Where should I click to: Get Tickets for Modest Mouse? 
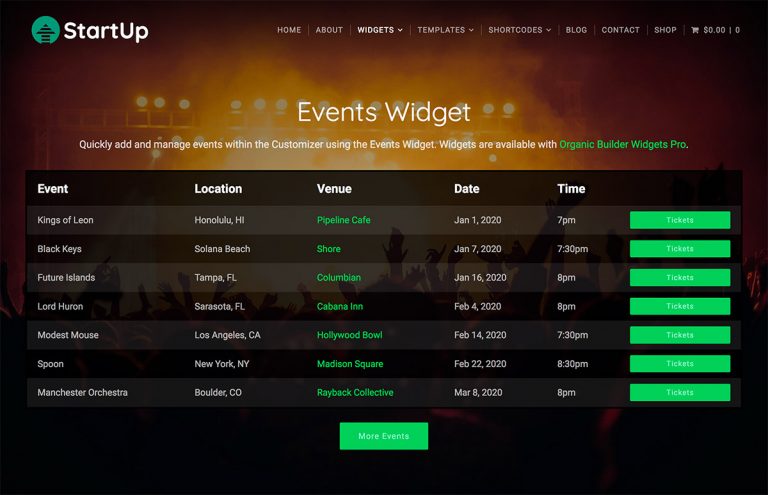tap(680, 335)
